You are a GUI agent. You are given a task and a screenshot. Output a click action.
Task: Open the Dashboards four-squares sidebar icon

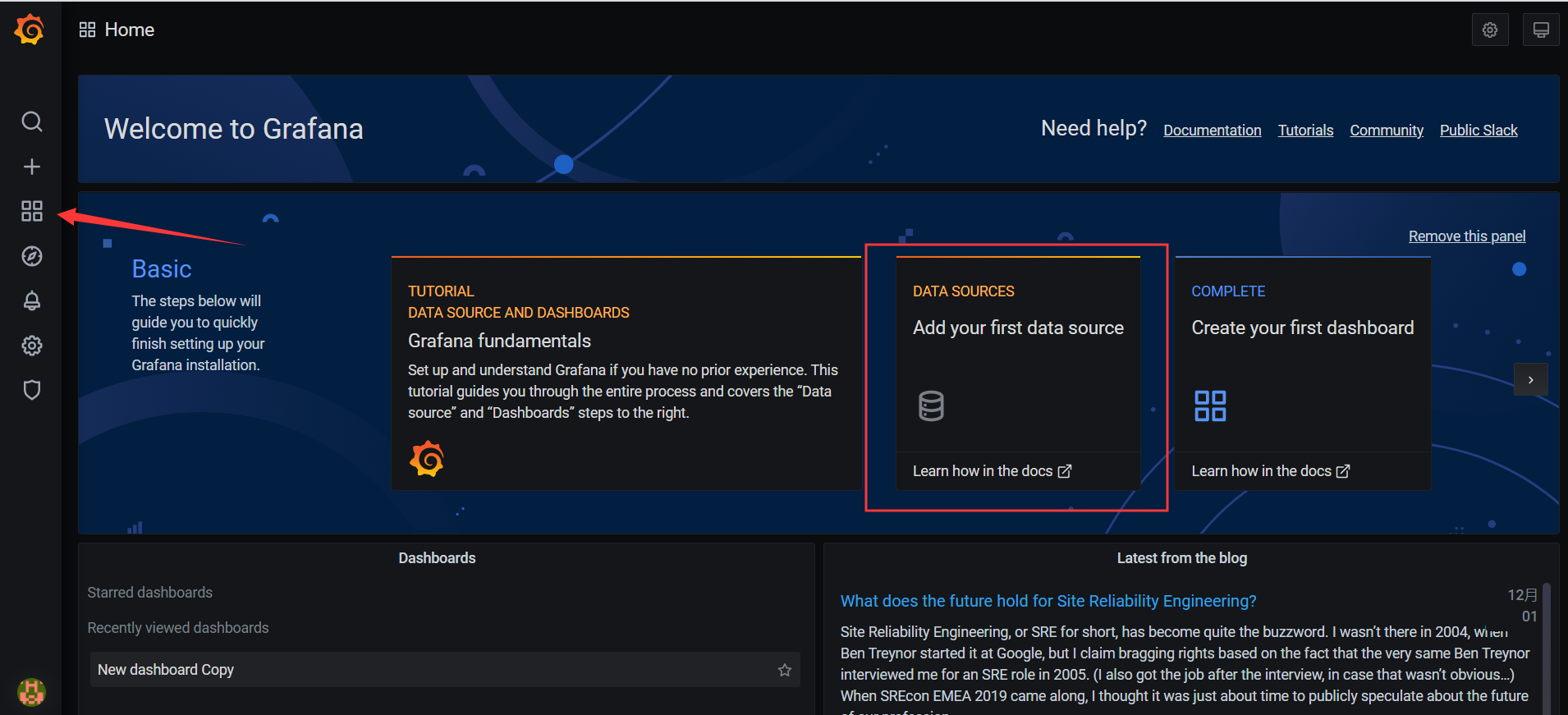coord(31,211)
